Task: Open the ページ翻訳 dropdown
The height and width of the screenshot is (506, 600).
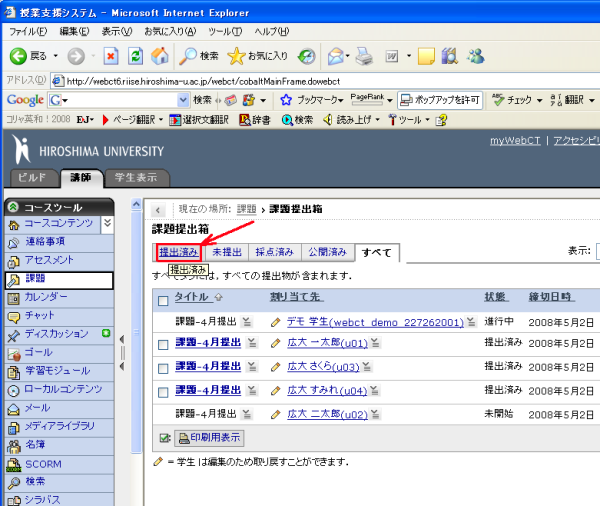Action: click(161, 120)
